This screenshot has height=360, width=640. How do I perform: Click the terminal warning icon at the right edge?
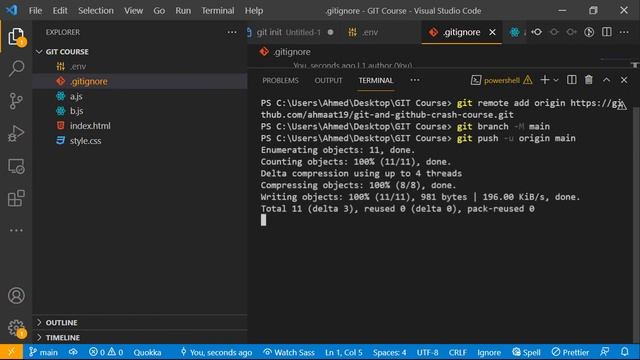click(x=621, y=105)
